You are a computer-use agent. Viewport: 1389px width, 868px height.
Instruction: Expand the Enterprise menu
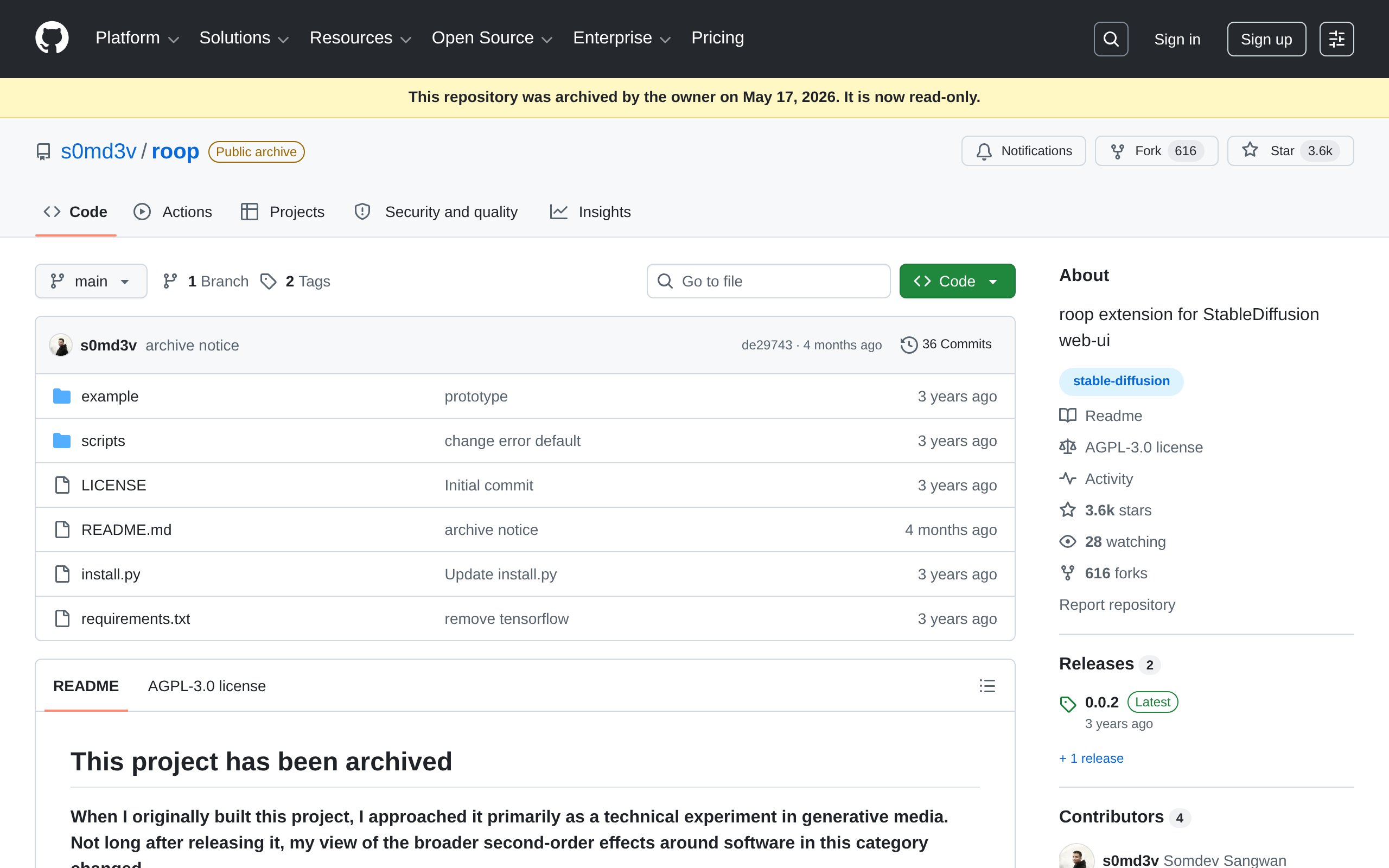point(622,38)
